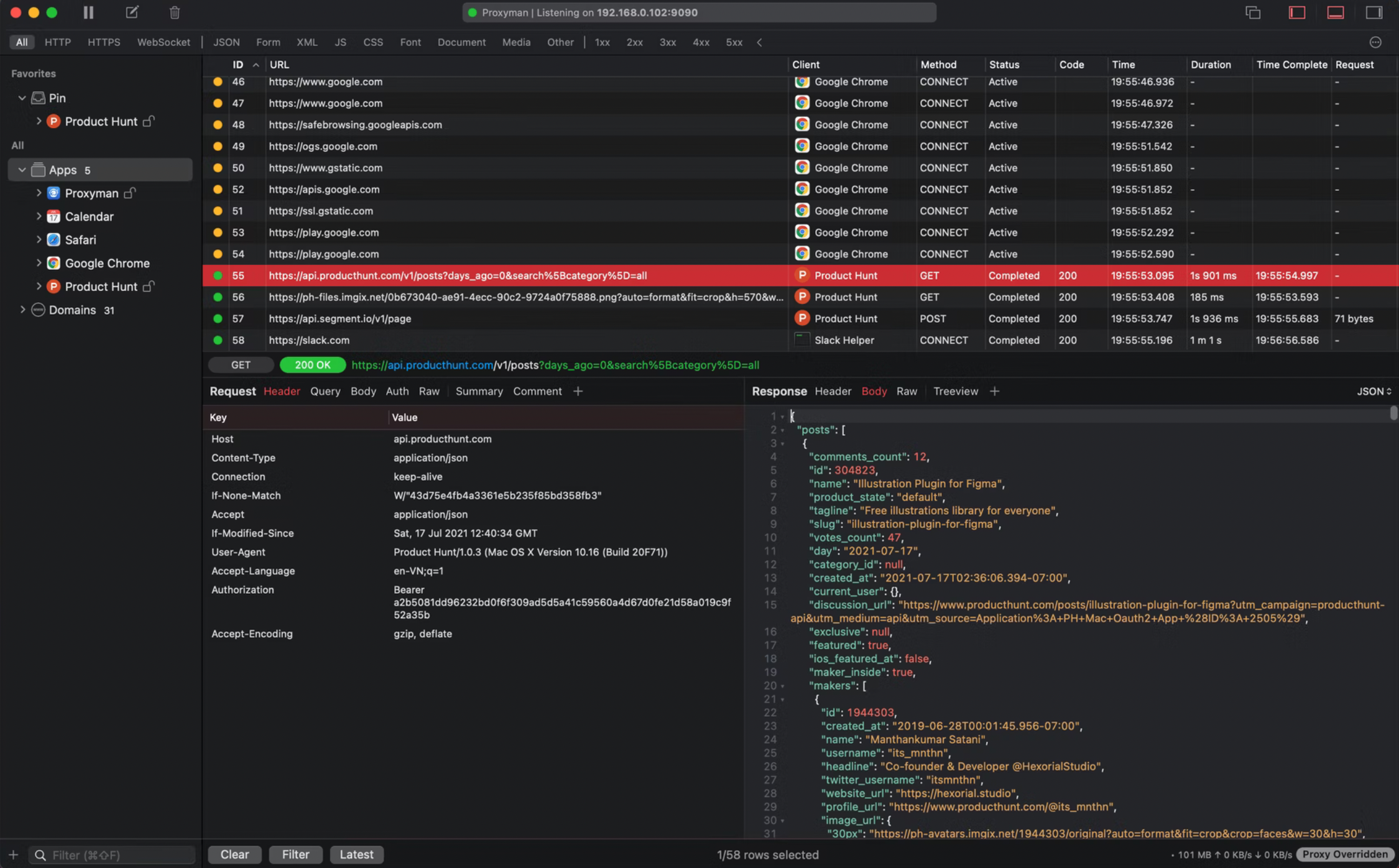Click green status dot of row 56

[x=218, y=297]
